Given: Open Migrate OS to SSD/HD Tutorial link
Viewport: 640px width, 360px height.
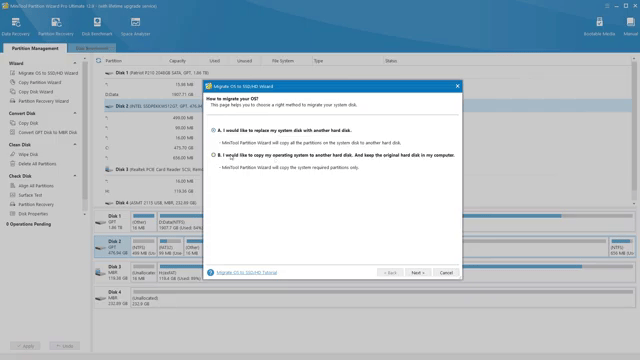Looking at the screenshot, I should point(247,273).
